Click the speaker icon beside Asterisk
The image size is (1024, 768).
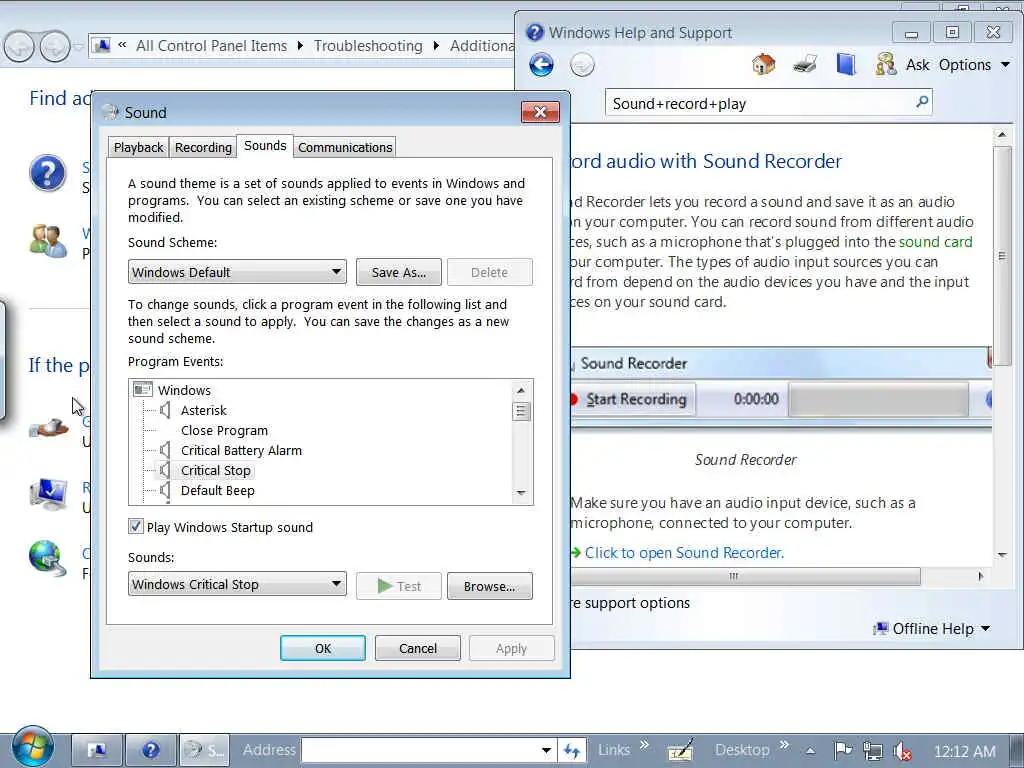coord(165,410)
